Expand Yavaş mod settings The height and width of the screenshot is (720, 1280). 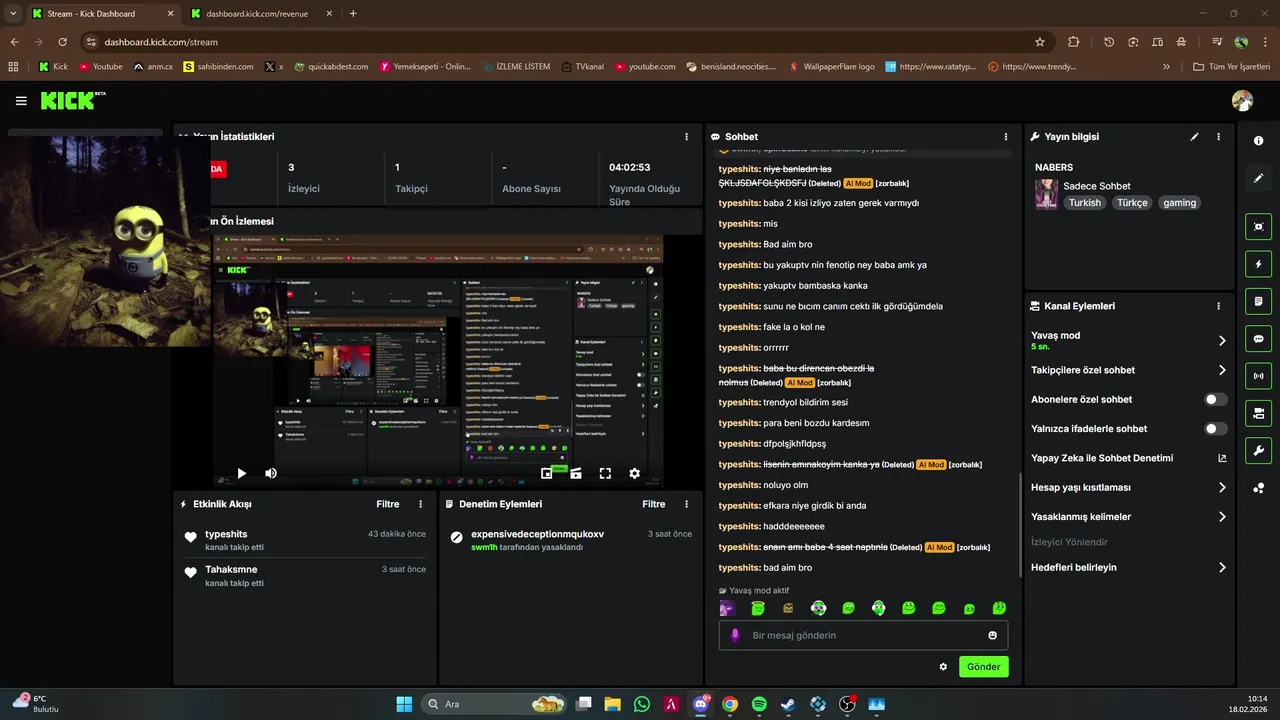point(1222,341)
